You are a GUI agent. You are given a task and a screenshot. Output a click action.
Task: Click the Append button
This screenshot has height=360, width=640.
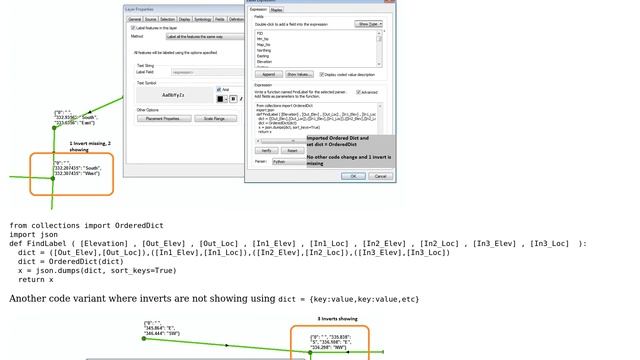click(x=269, y=74)
